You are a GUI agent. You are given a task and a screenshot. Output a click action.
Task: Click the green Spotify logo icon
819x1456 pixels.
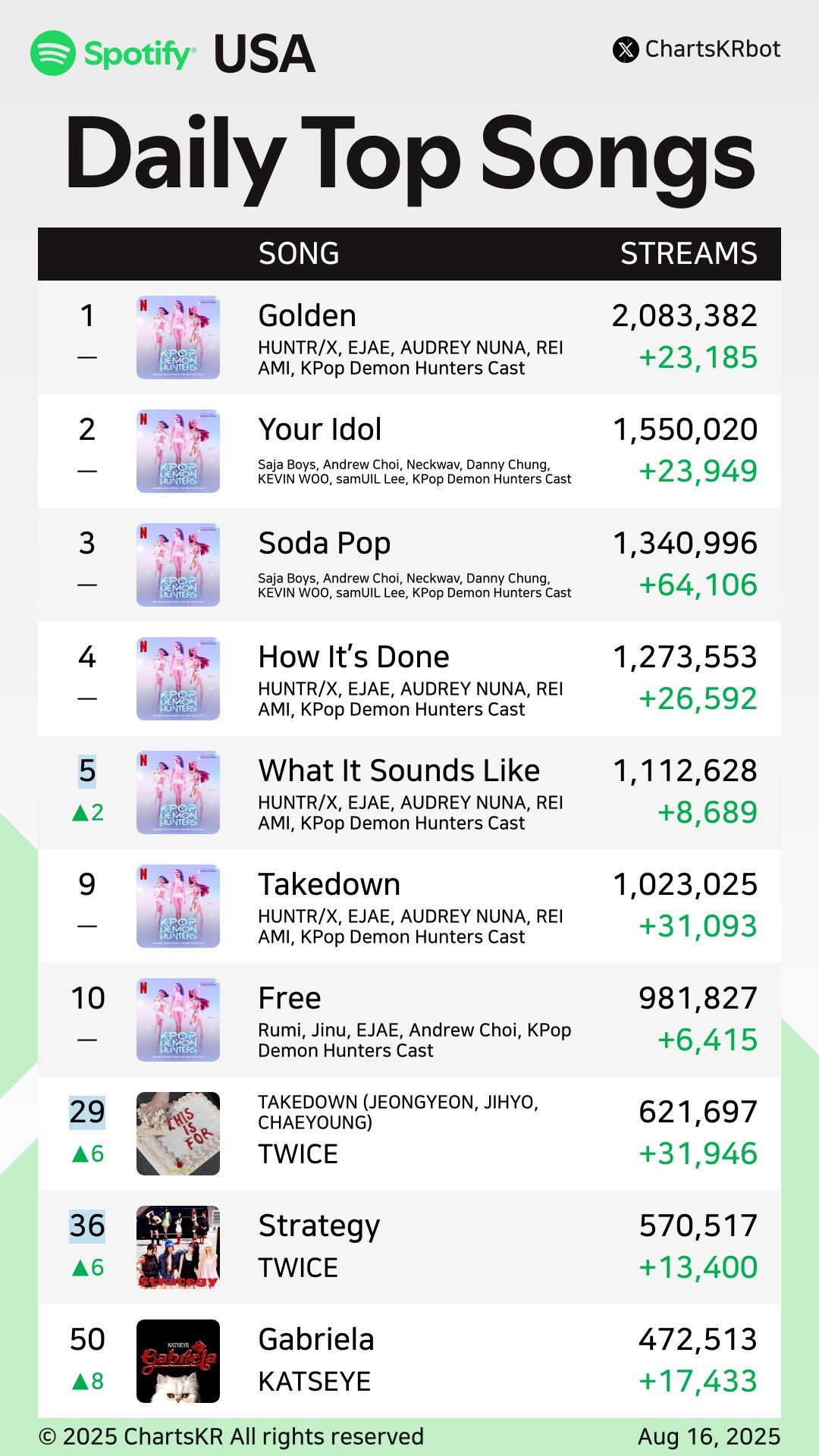53,53
